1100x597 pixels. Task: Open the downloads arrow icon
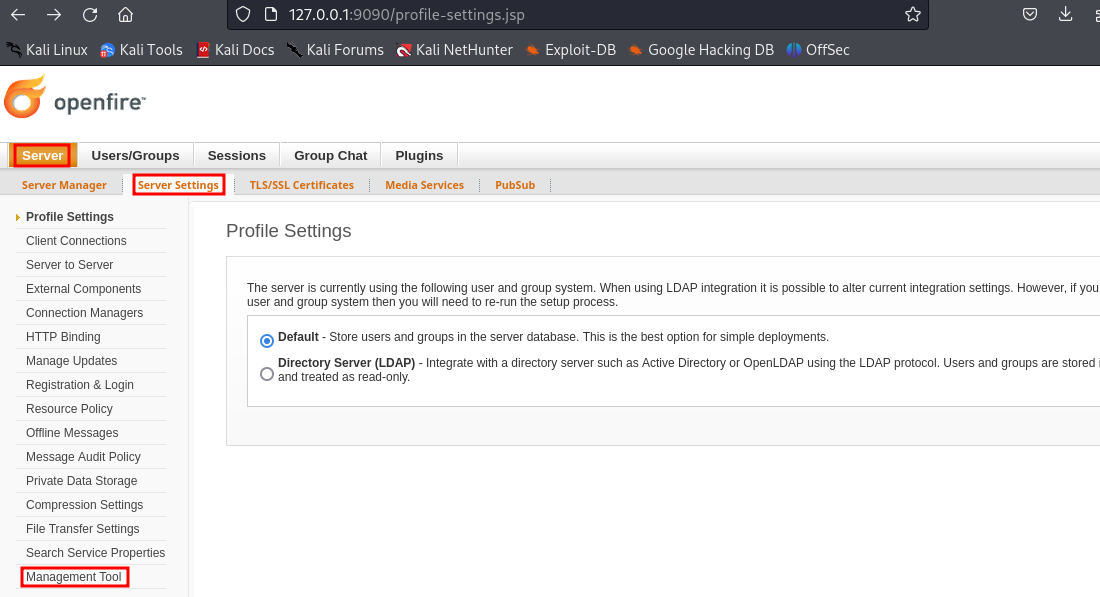(1066, 15)
